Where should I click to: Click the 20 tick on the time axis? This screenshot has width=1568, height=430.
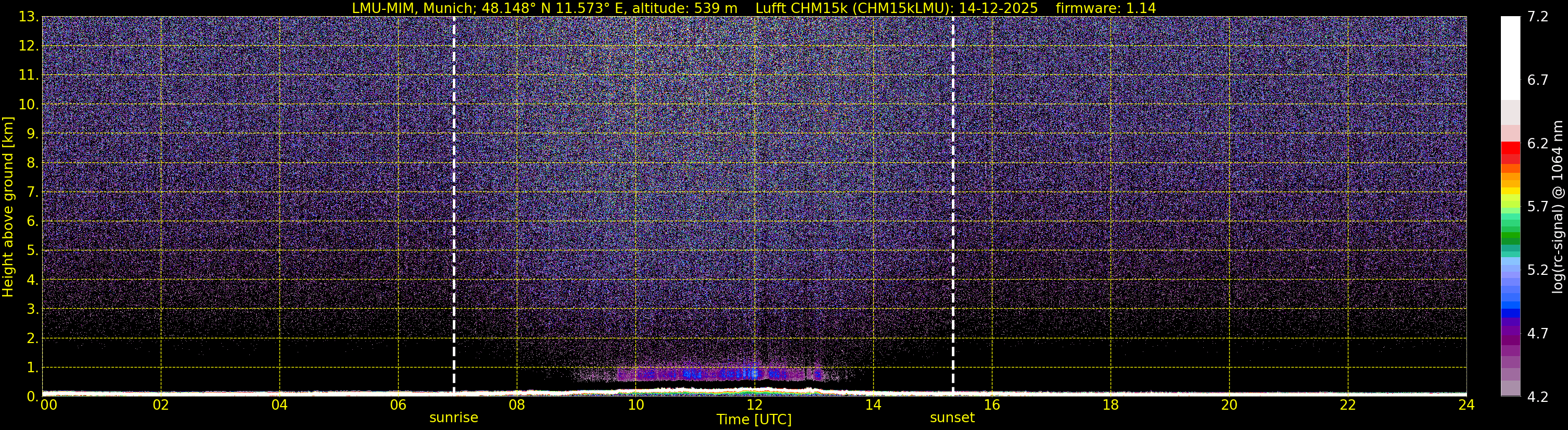(1229, 406)
